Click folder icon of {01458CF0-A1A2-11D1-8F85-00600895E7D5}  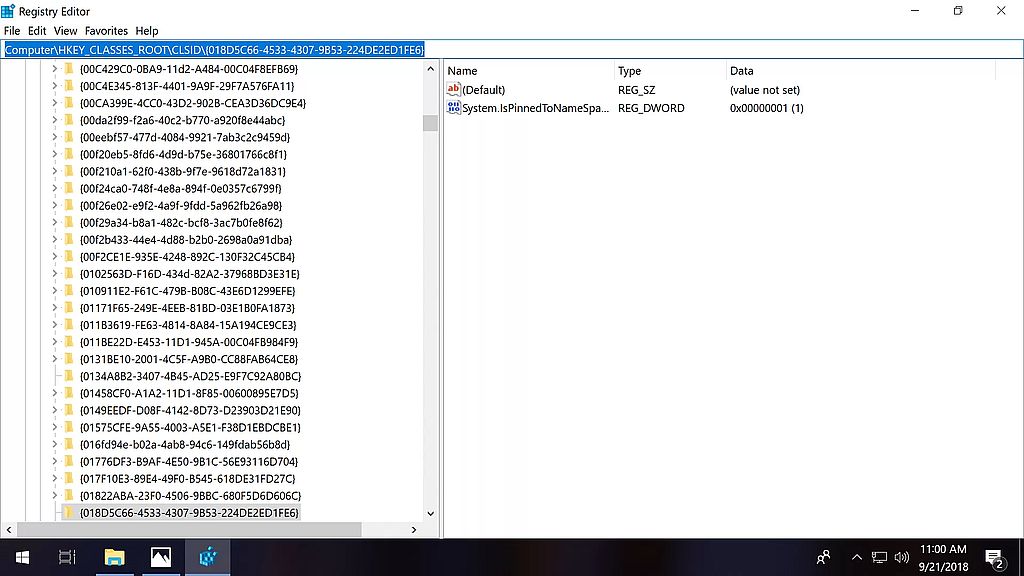pyautogui.click(x=69, y=393)
